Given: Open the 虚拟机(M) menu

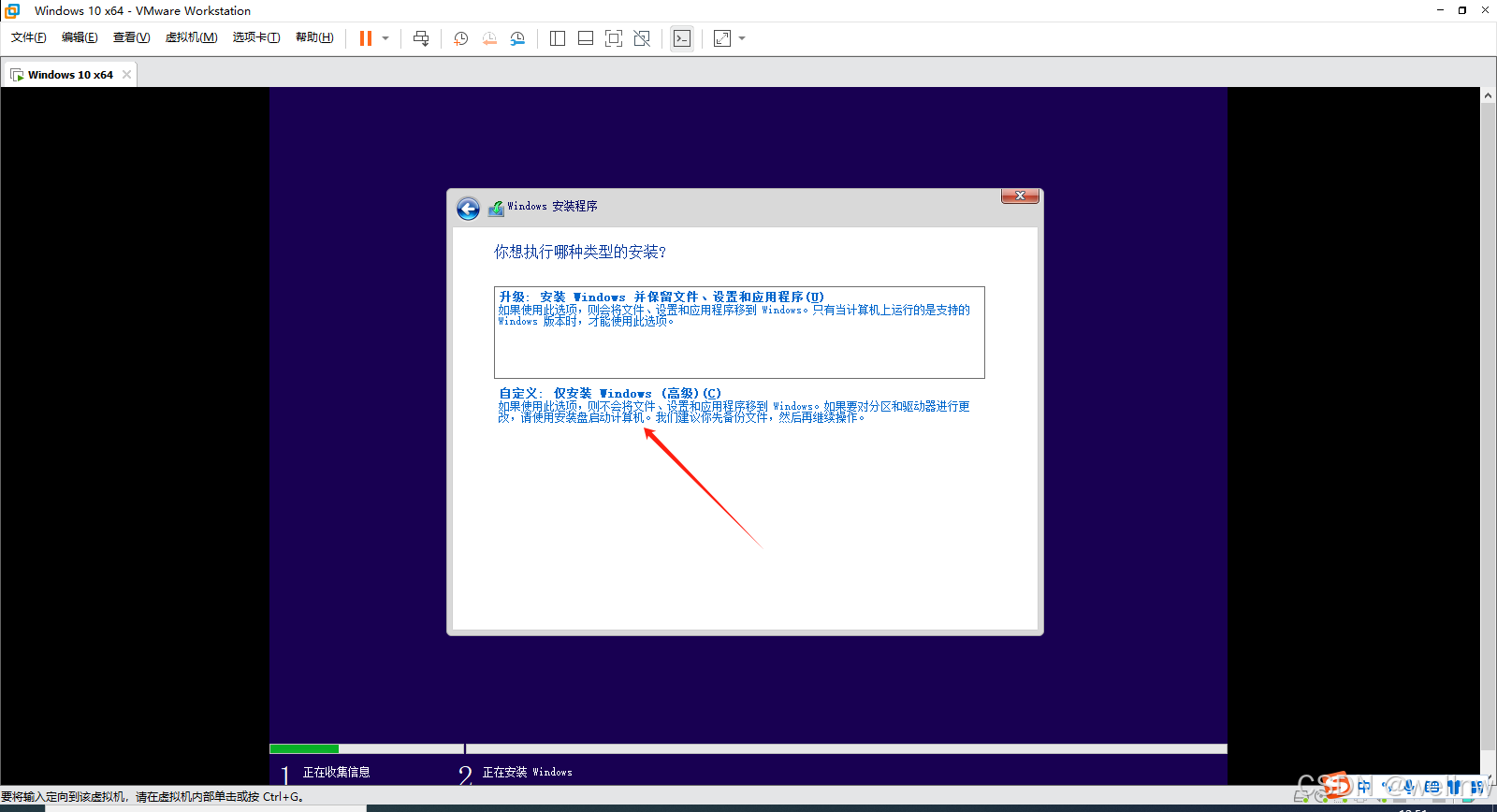Looking at the screenshot, I should [x=191, y=37].
